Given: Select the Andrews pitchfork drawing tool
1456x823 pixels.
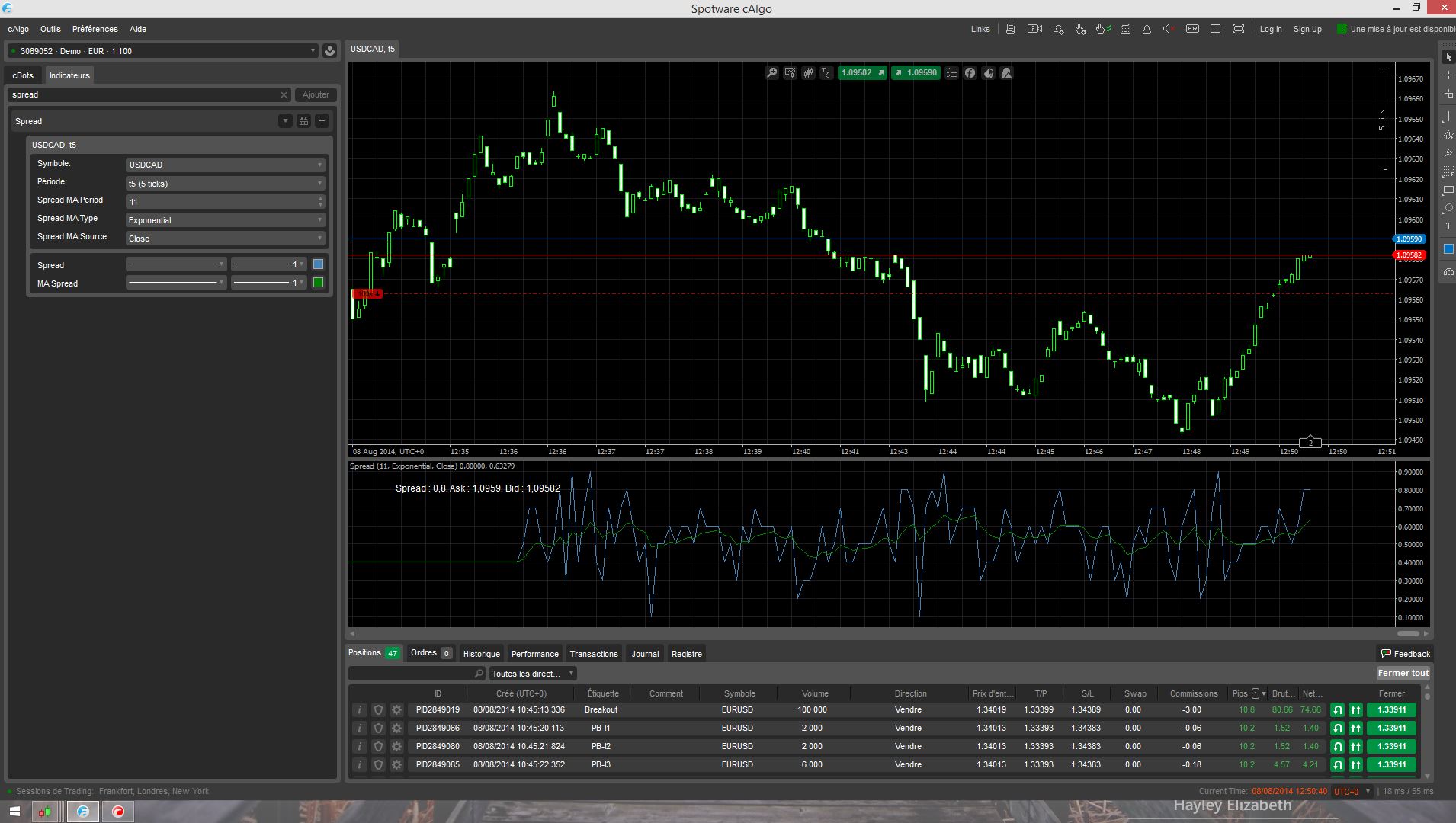Looking at the screenshot, I should click(x=1448, y=153).
